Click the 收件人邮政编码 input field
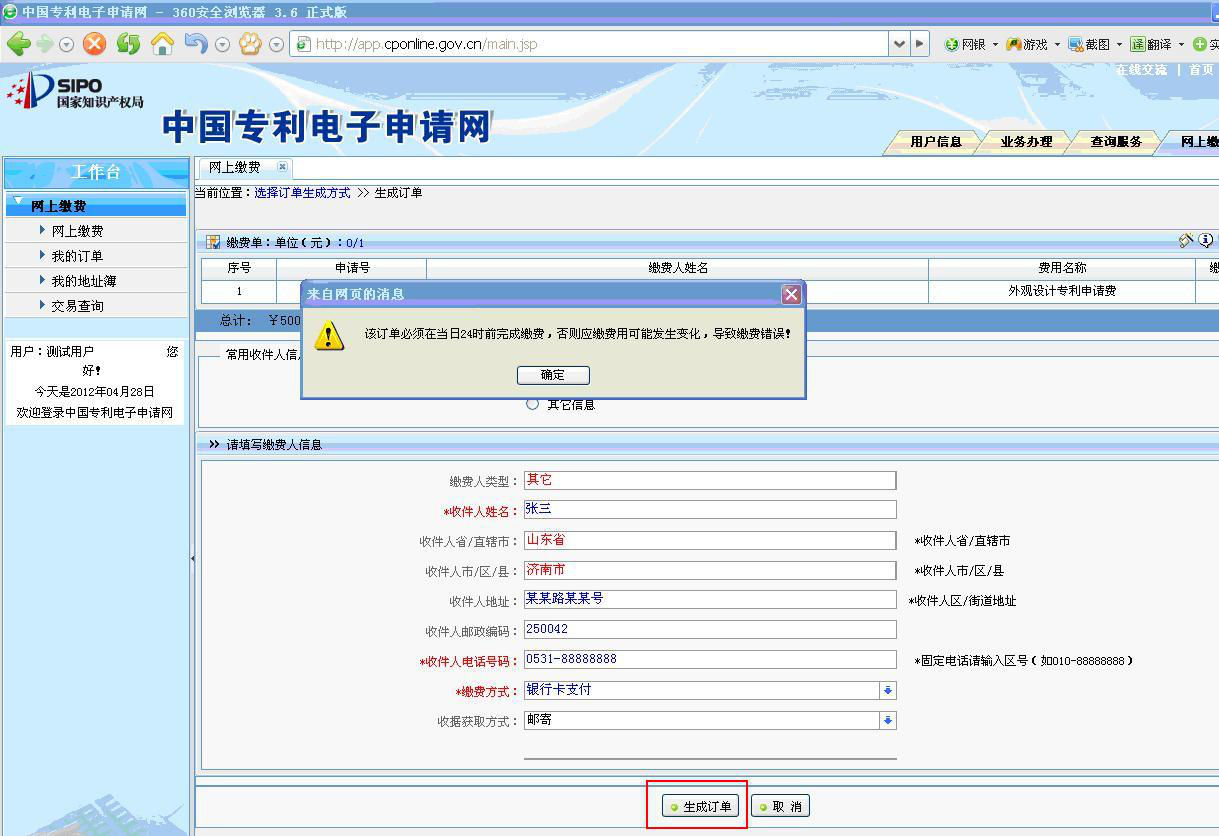 pos(709,630)
